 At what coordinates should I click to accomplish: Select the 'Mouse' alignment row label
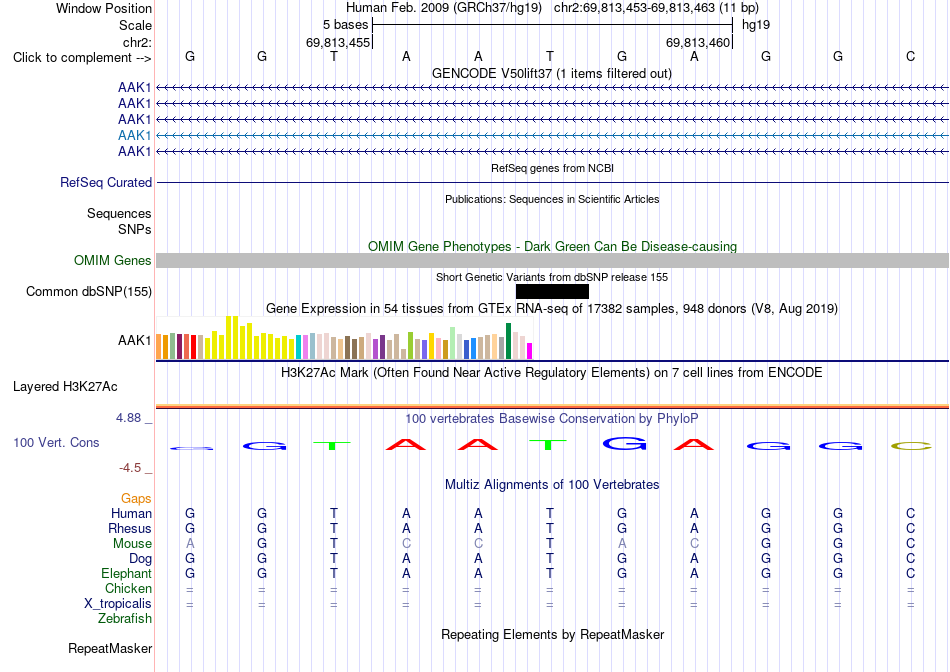132,544
